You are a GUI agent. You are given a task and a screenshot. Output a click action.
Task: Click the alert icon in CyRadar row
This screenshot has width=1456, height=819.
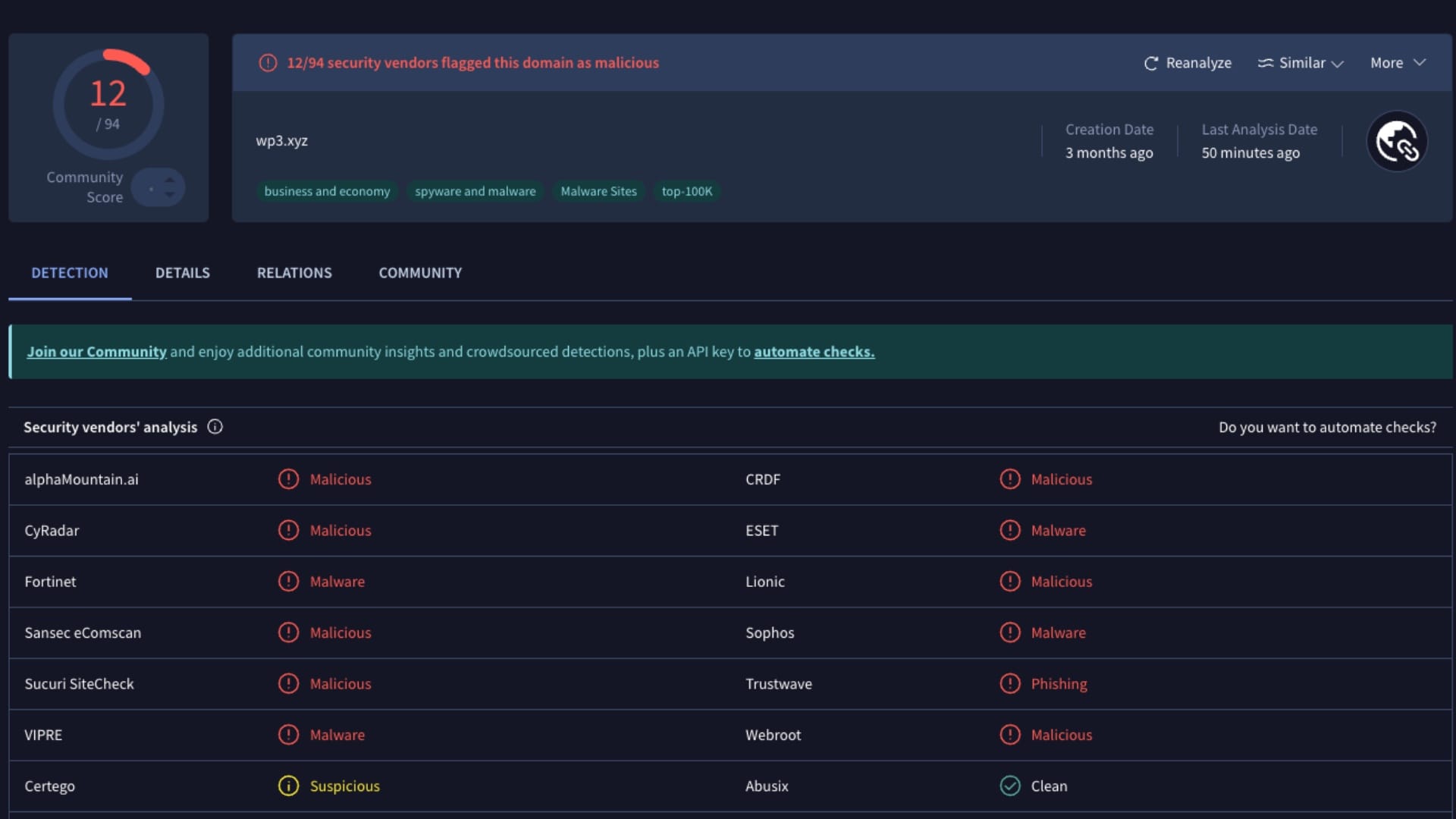pos(288,530)
